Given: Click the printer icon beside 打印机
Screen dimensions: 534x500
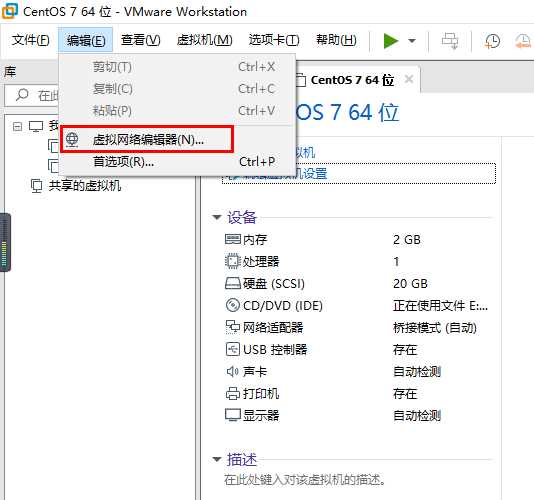Looking at the screenshot, I should [233, 393].
